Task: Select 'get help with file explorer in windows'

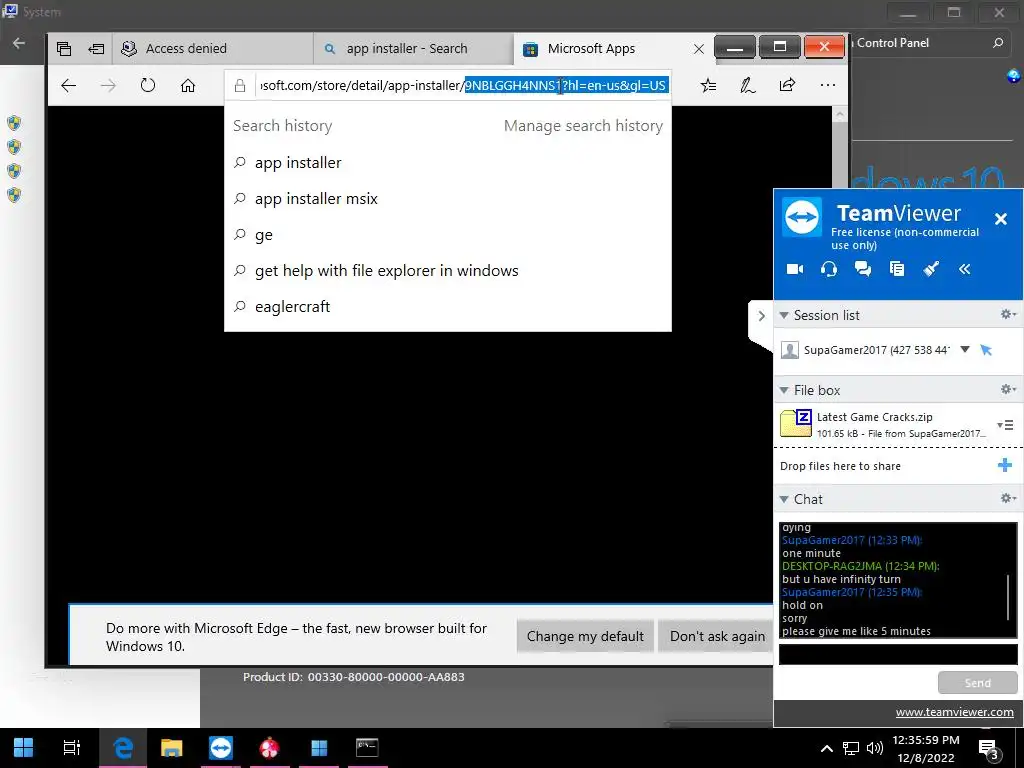Action: [447, 270]
